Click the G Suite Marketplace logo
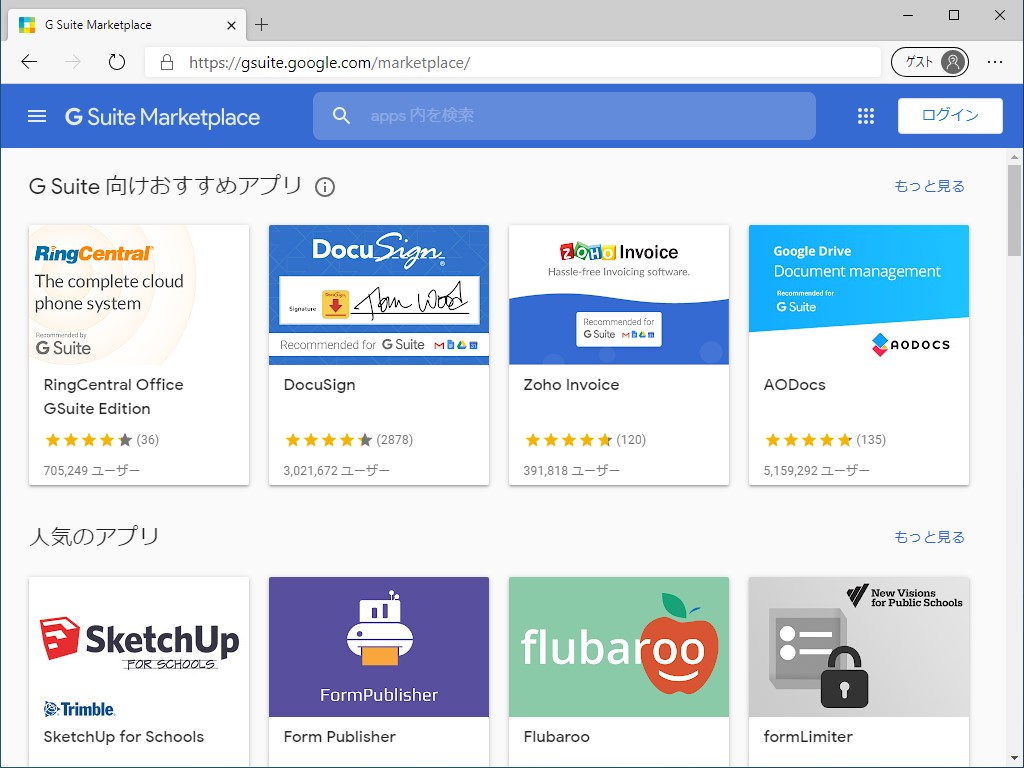The image size is (1024, 768). (x=162, y=116)
